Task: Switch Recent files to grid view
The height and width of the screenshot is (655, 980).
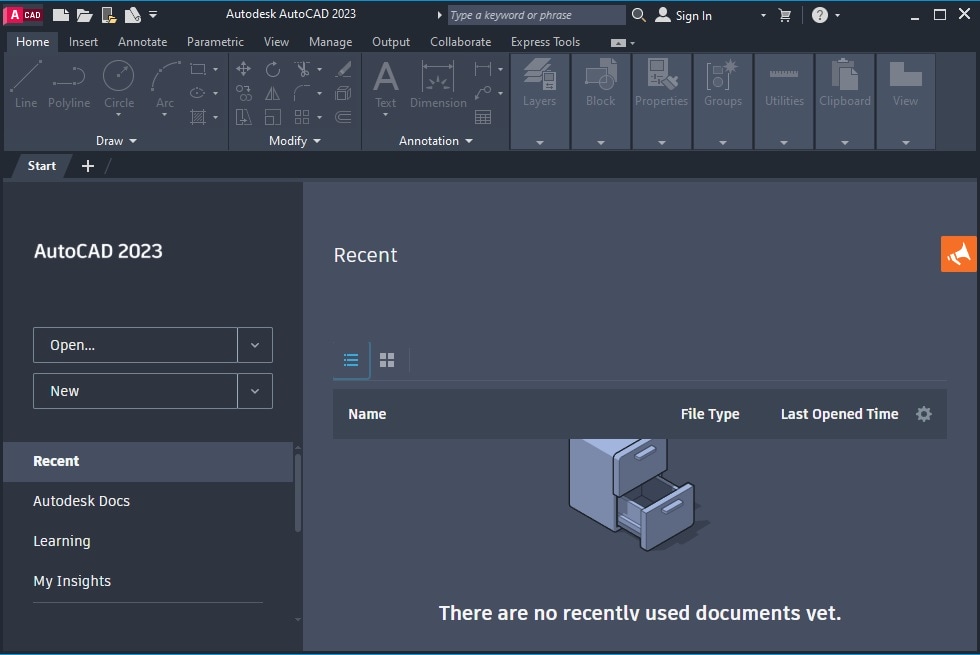Action: pyautogui.click(x=387, y=360)
